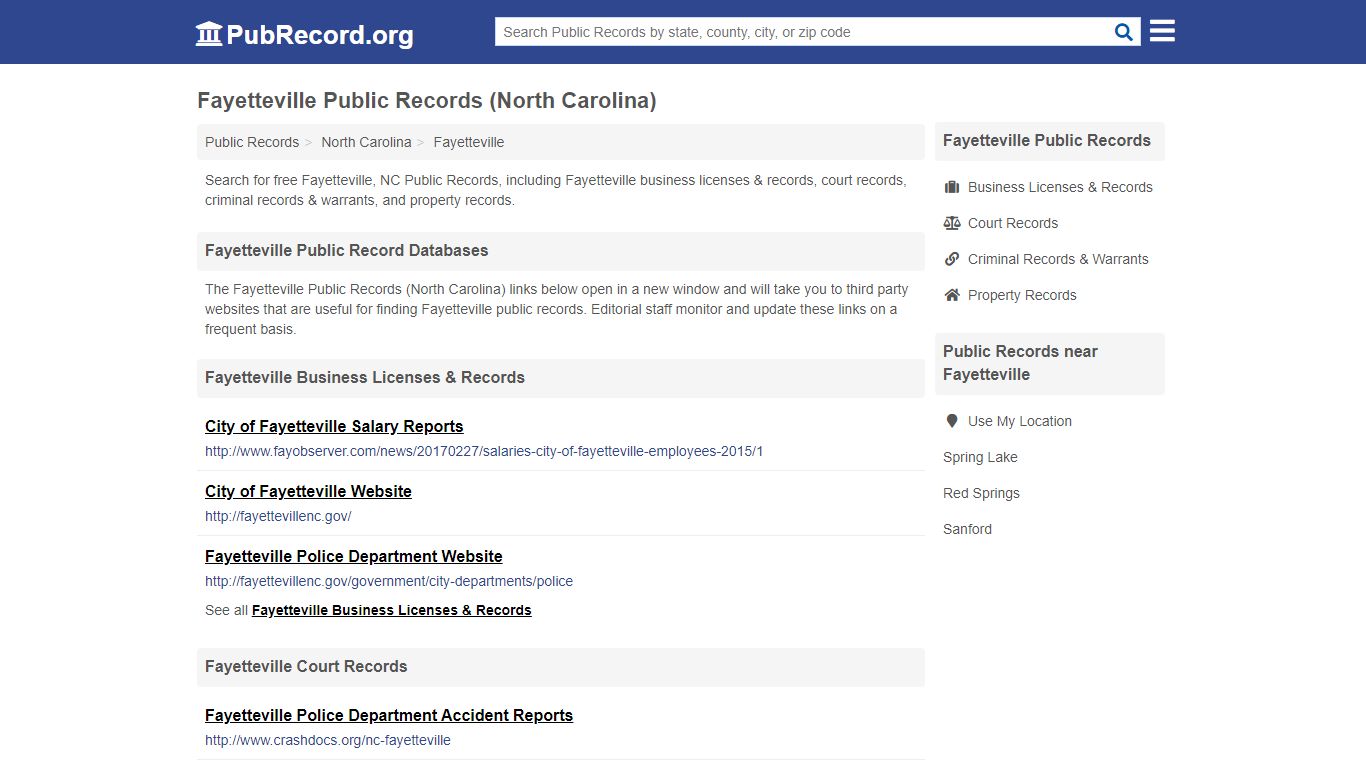Click the Fayetteville Public Record Databases heading
The width and height of the screenshot is (1366, 768).
(347, 250)
